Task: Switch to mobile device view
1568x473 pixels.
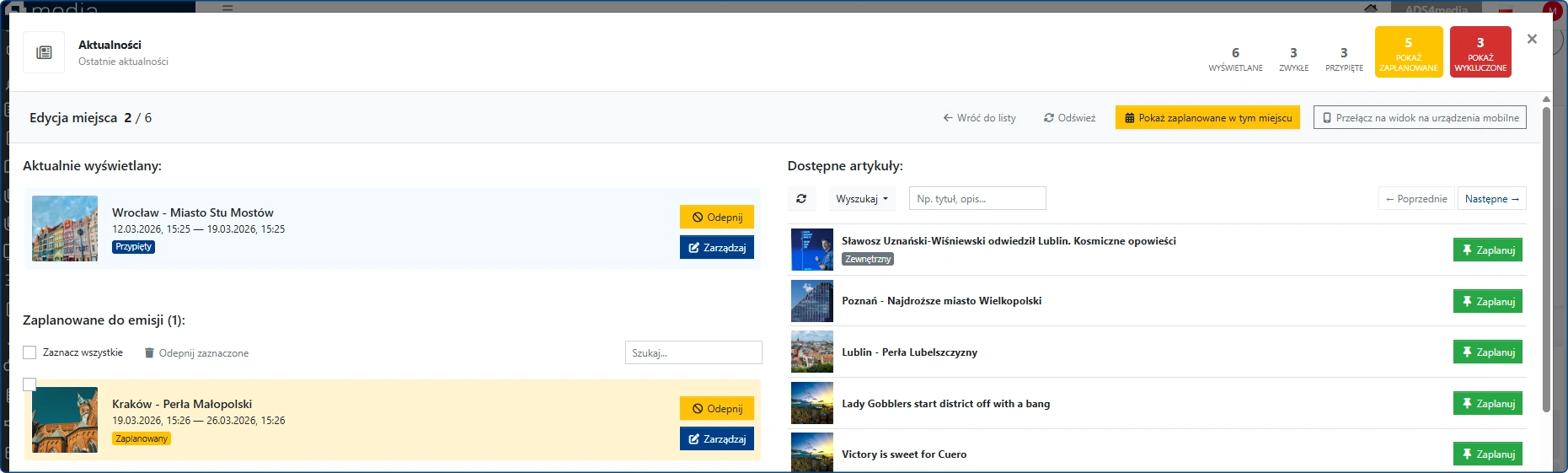Action: pos(1419,118)
